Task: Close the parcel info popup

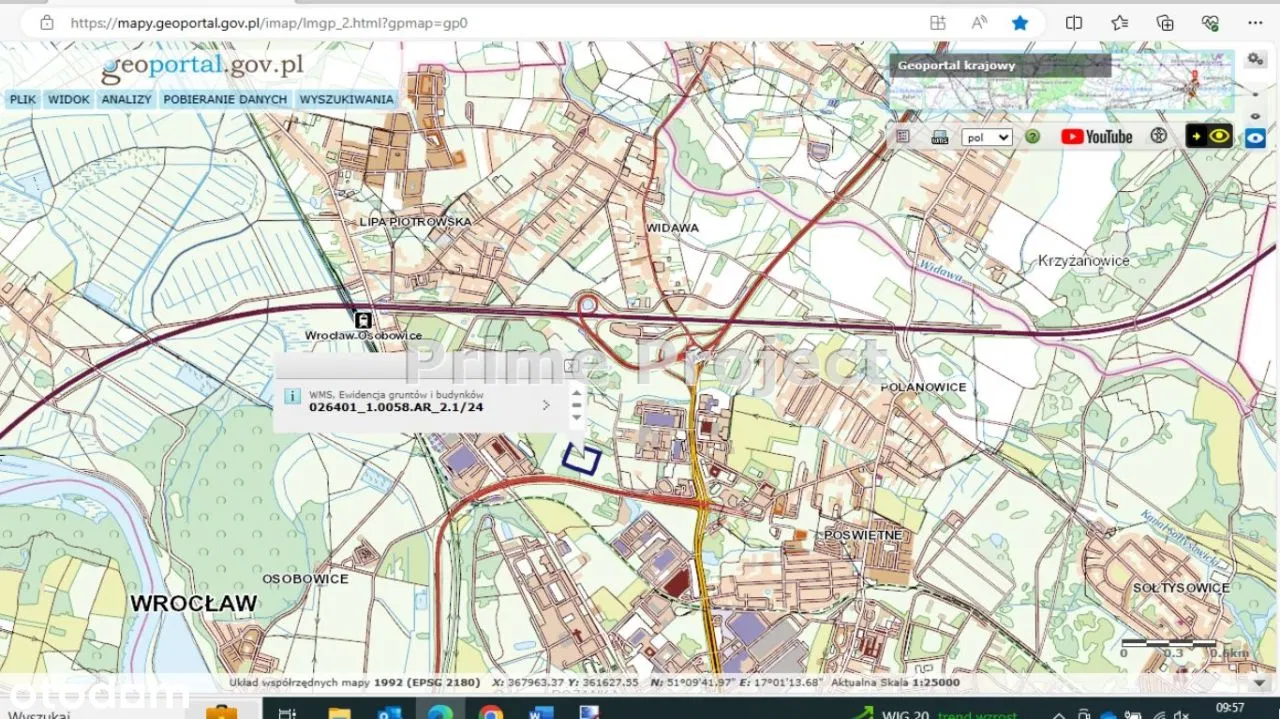Action: coord(570,366)
